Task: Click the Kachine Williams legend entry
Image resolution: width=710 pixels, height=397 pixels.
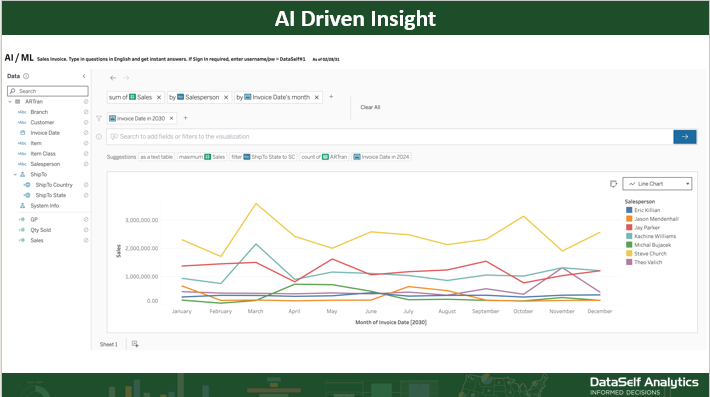Action: pos(651,236)
